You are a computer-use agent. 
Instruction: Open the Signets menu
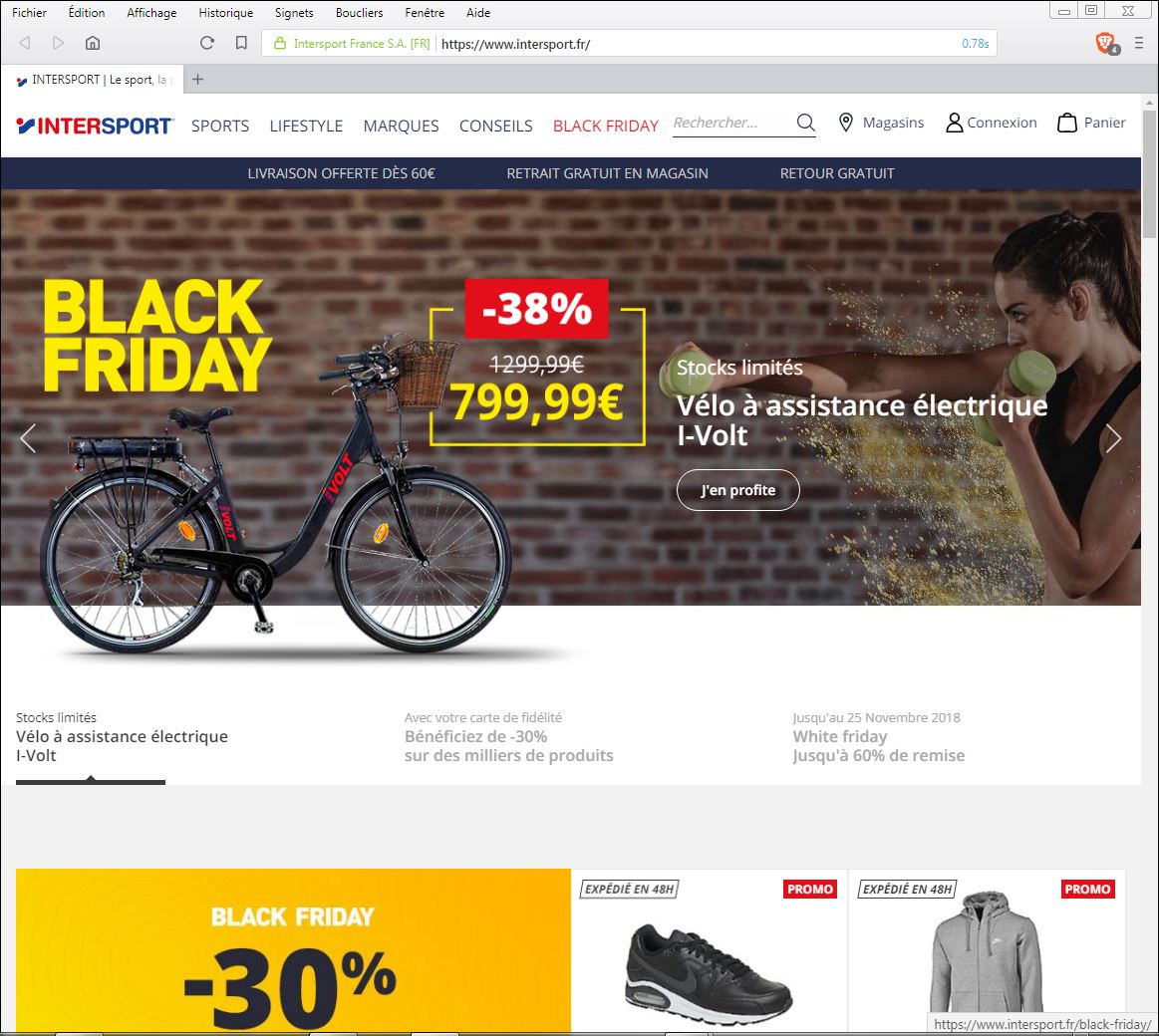[294, 13]
